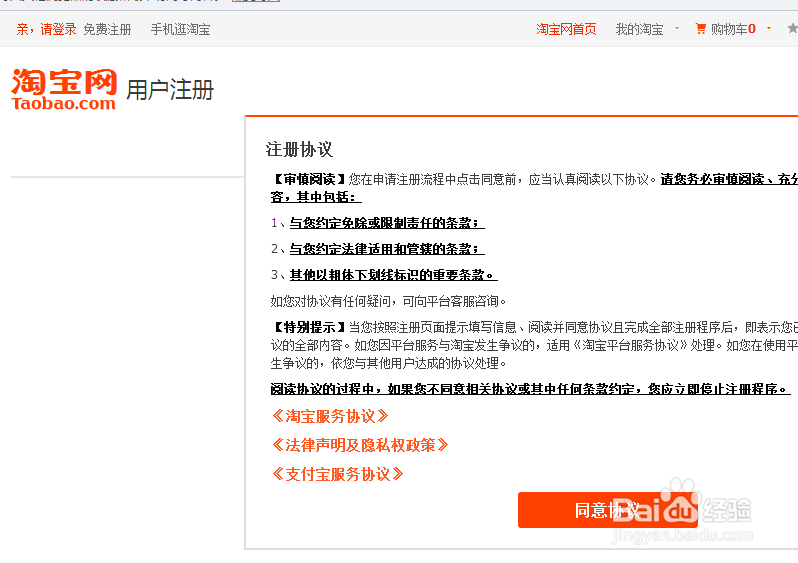Viewport: 798px width, 563px height.
Task: Select clause 3 about 粗体下划线标识
Action: click(x=393, y=275)
